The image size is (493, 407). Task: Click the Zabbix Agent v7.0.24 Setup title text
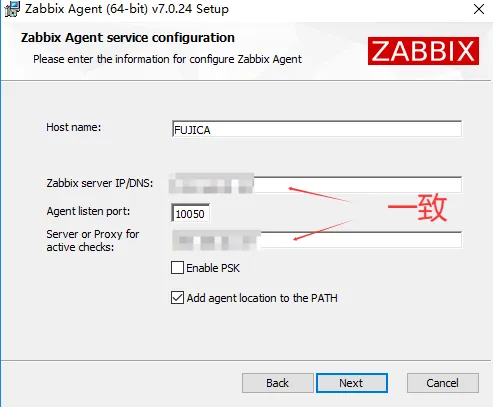click(127, 9)
